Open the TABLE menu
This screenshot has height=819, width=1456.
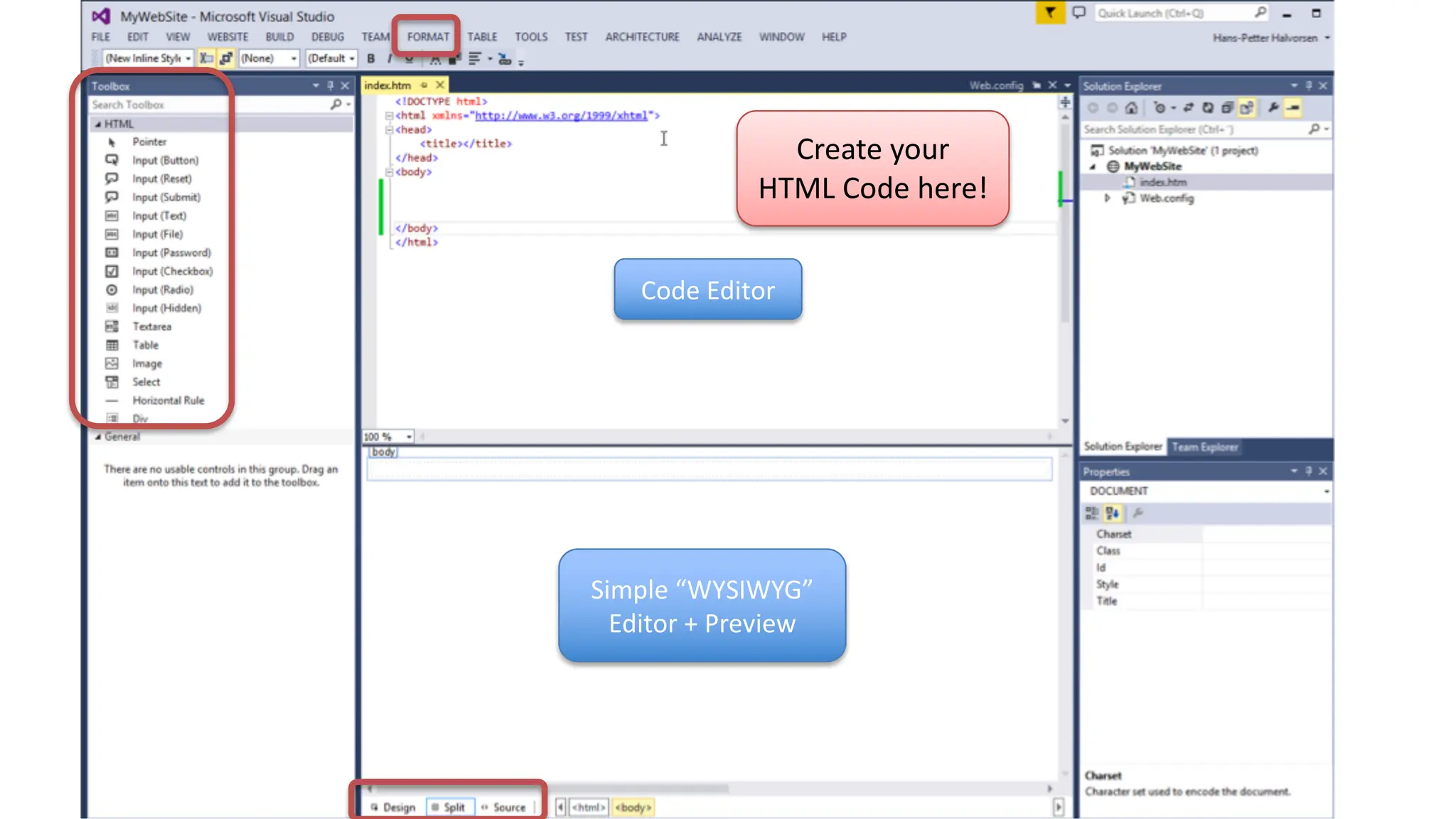coord(482,37)
